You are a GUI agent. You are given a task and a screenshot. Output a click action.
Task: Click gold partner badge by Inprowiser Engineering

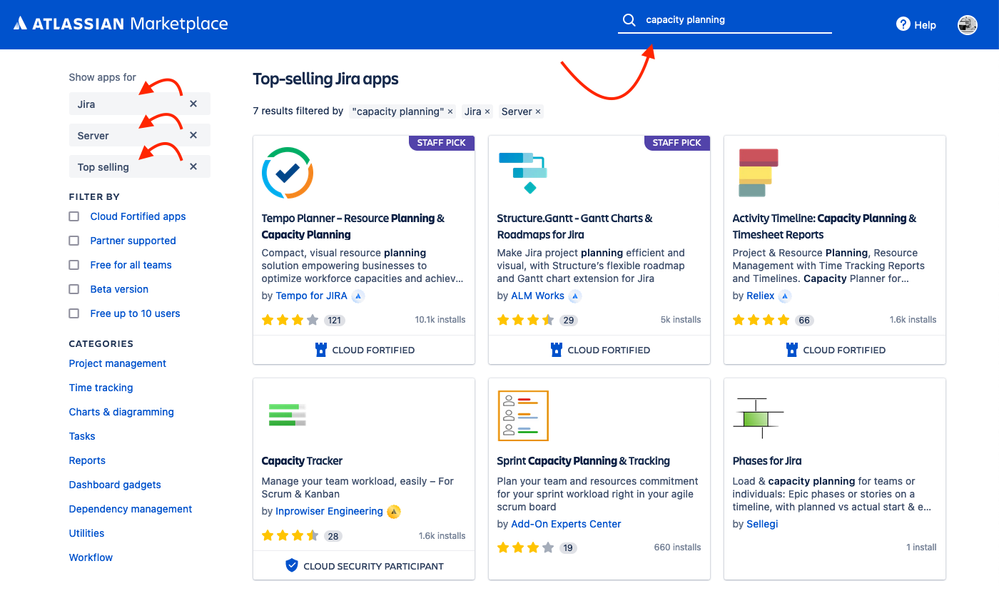coord(394,511)
